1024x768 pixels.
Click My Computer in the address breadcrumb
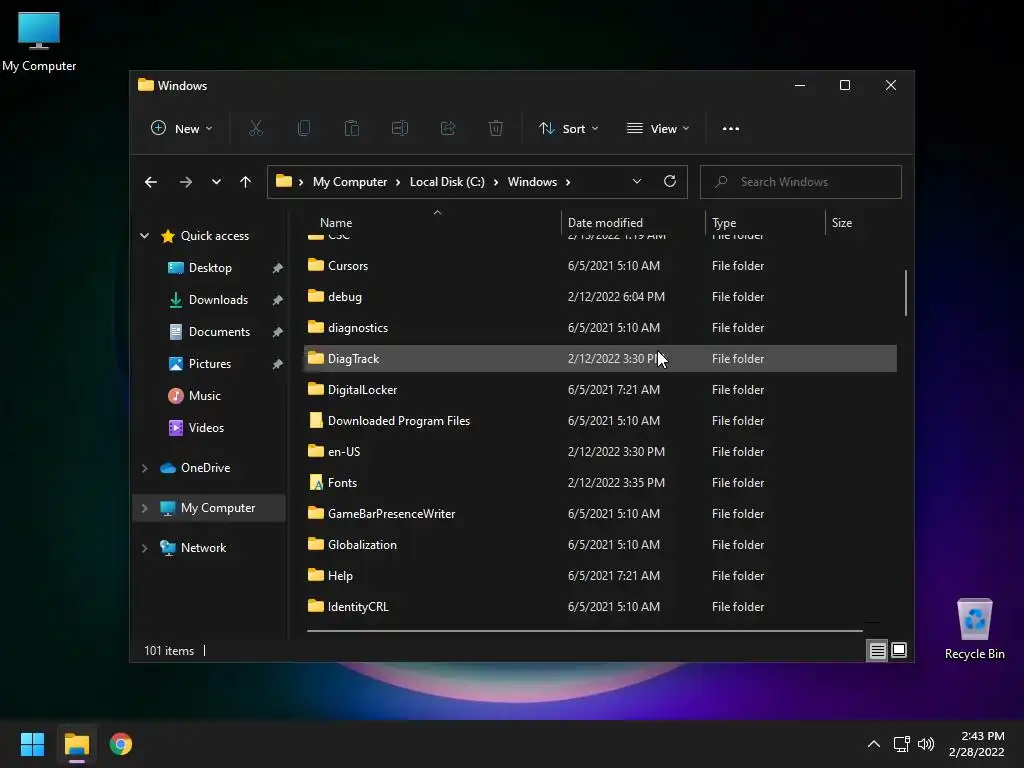pos(350,182)
